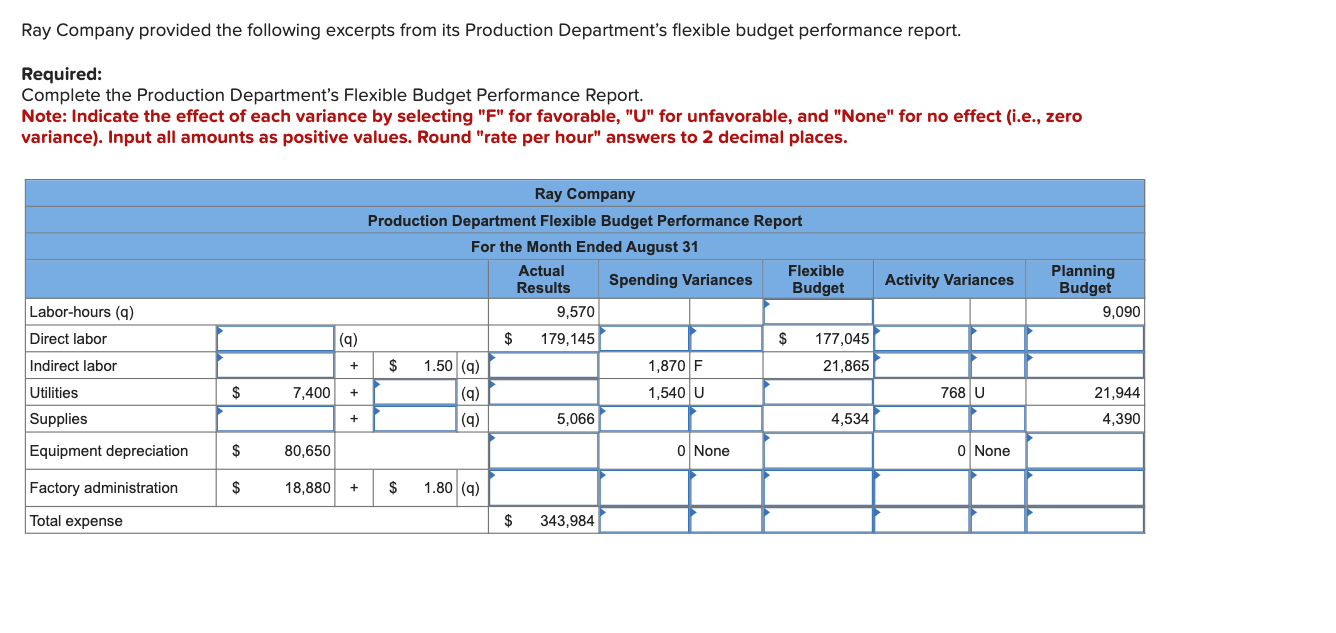Click the Direct labor planning budget field
Screen dimensions: 1336x633
pyautogui.click(x=1085, y=338)
